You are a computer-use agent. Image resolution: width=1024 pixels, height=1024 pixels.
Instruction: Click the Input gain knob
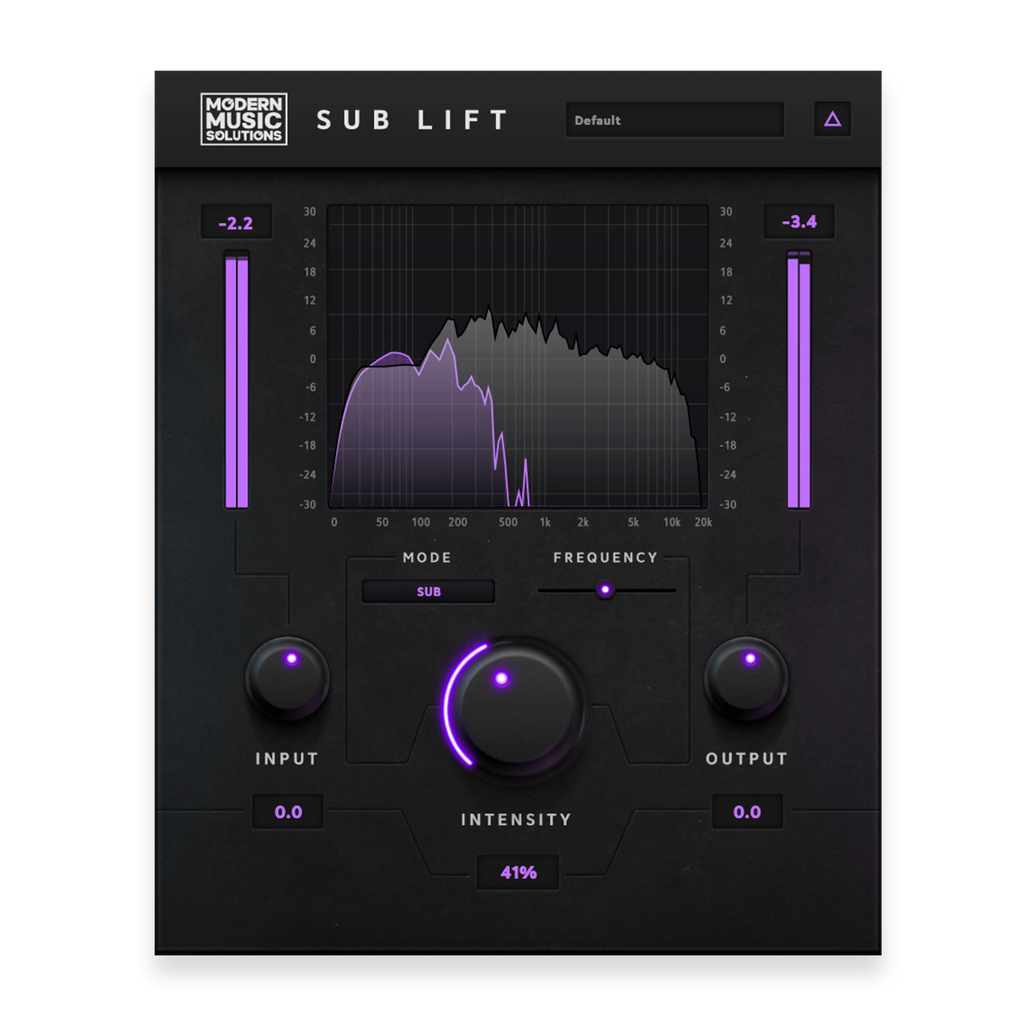coord(288,678)
